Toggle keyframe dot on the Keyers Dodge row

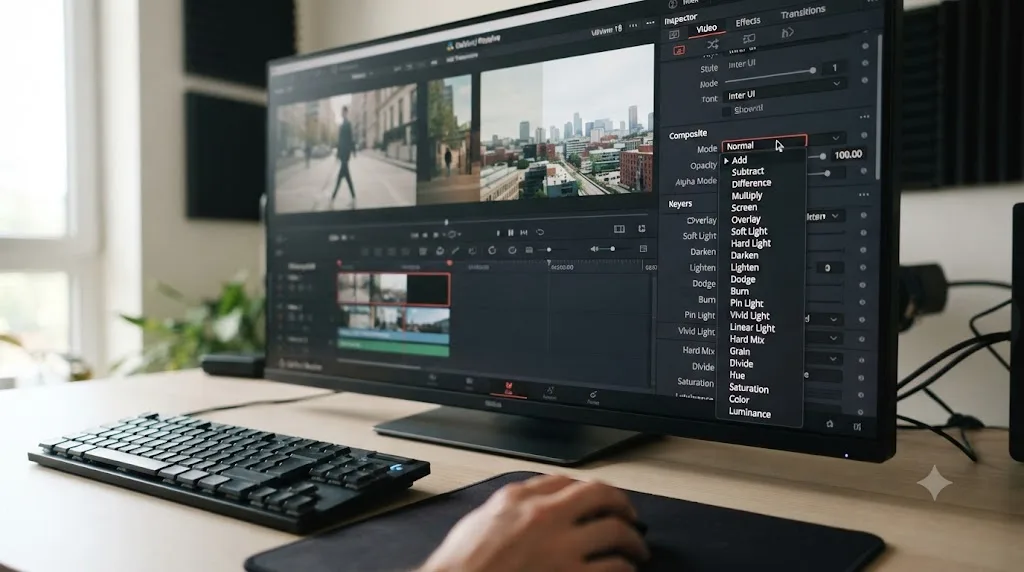pyautogui.click(x=863, y=285)
